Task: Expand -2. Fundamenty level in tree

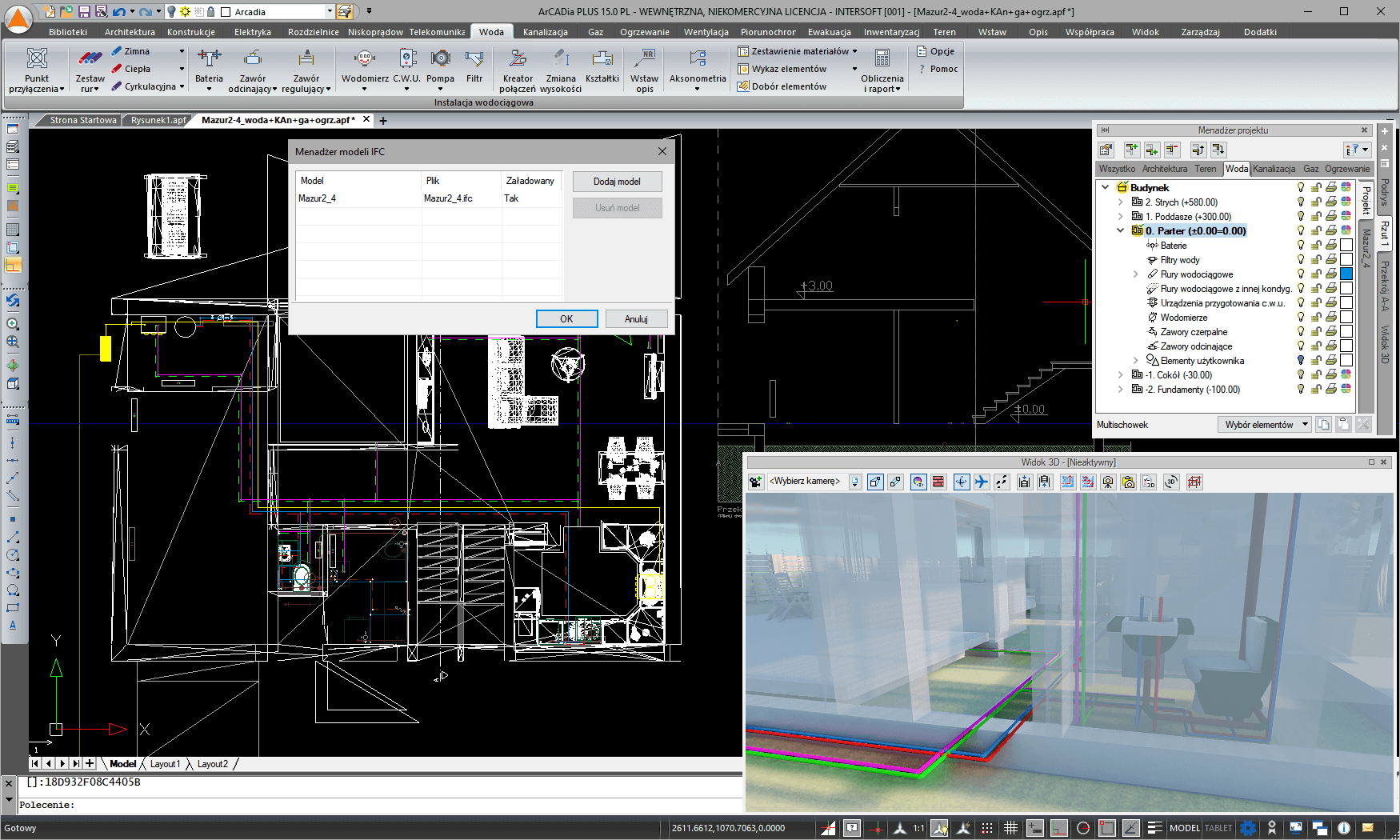Action: (1120, 390)
